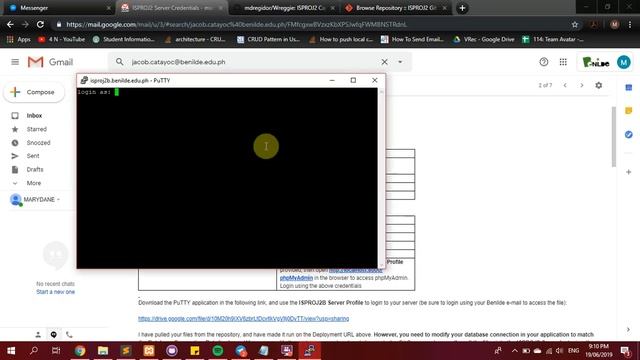Click the email page scrollbar
Viewport: 640px width, 360px height.
613,137
